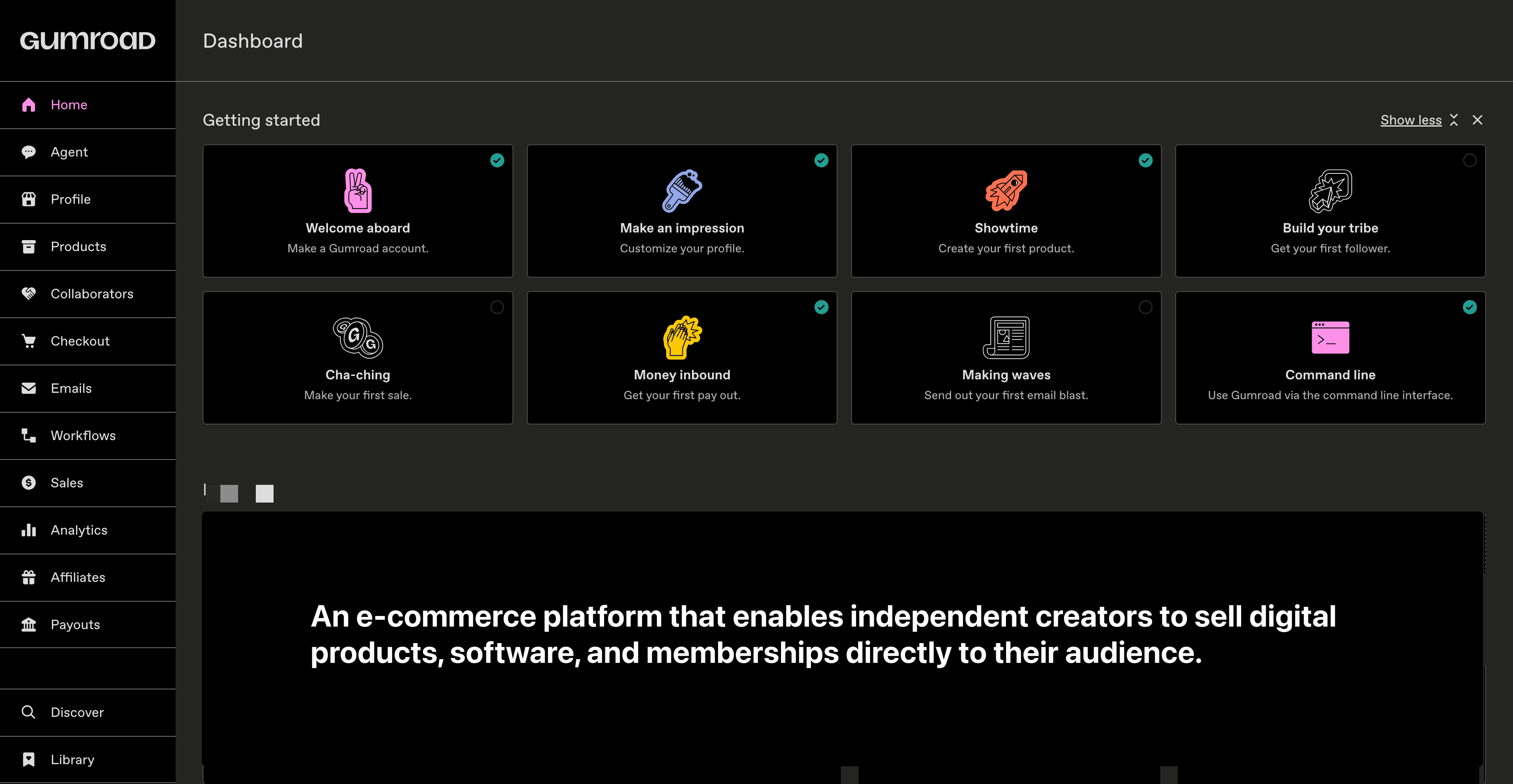
Task: Dismiss the Getting started section
Action: (x=1477, y=120)
